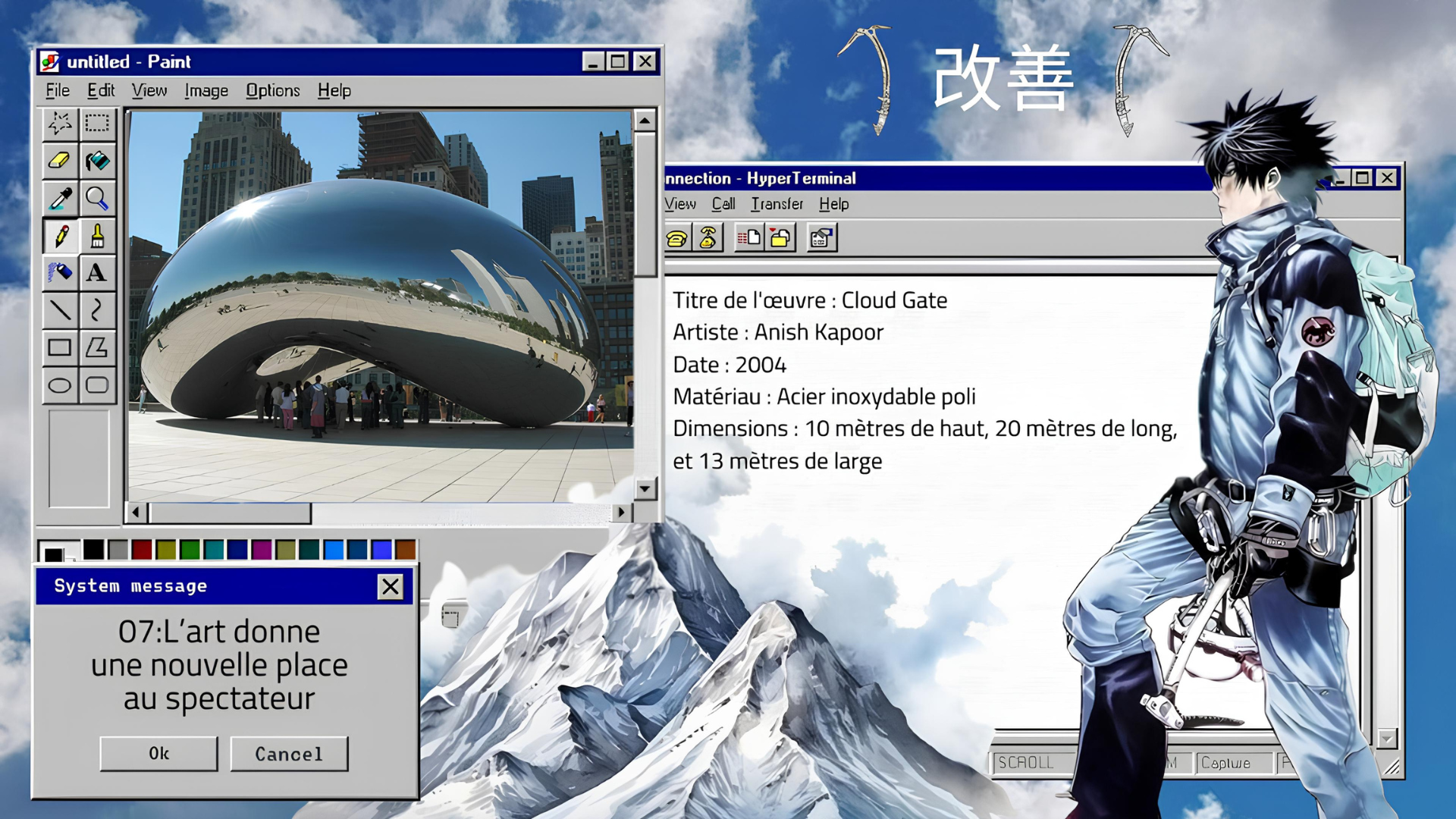Activate the Magnifier tool in Paint
Viewport: 1456px width, 819px height.
pyautogui.click(x=97, y=199)
